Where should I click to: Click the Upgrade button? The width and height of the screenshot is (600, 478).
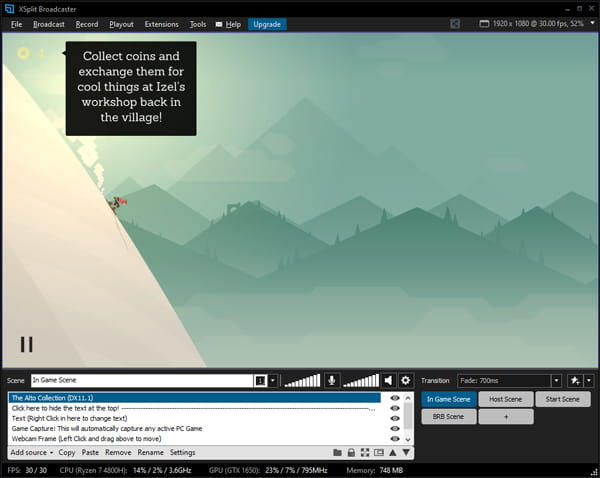point(267,24)
